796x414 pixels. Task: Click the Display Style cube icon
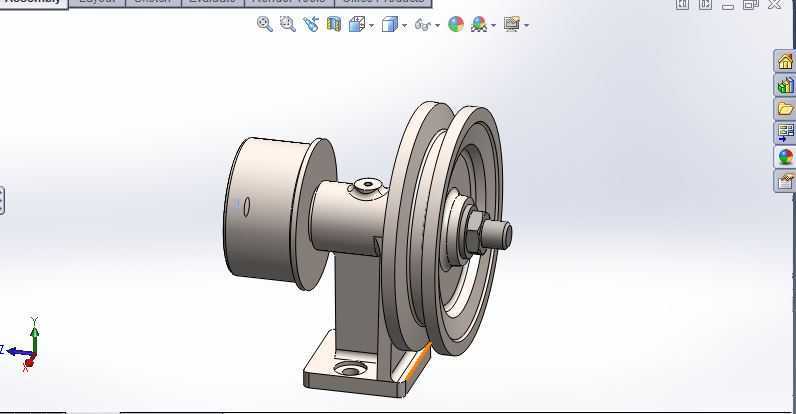click(x=389, y=24)
